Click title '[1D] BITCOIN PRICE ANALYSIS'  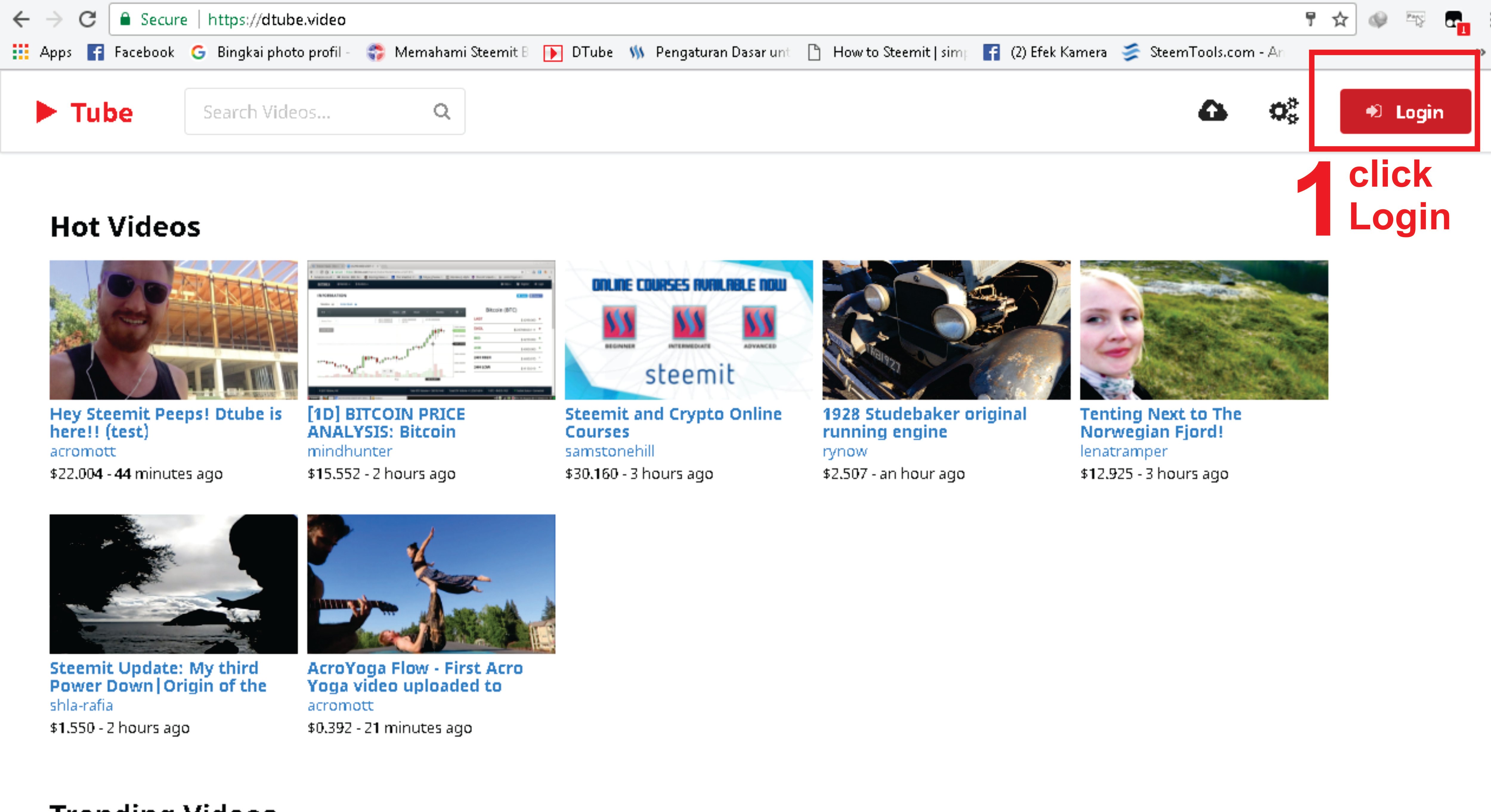pyautogui.click(x=386, y=423)
